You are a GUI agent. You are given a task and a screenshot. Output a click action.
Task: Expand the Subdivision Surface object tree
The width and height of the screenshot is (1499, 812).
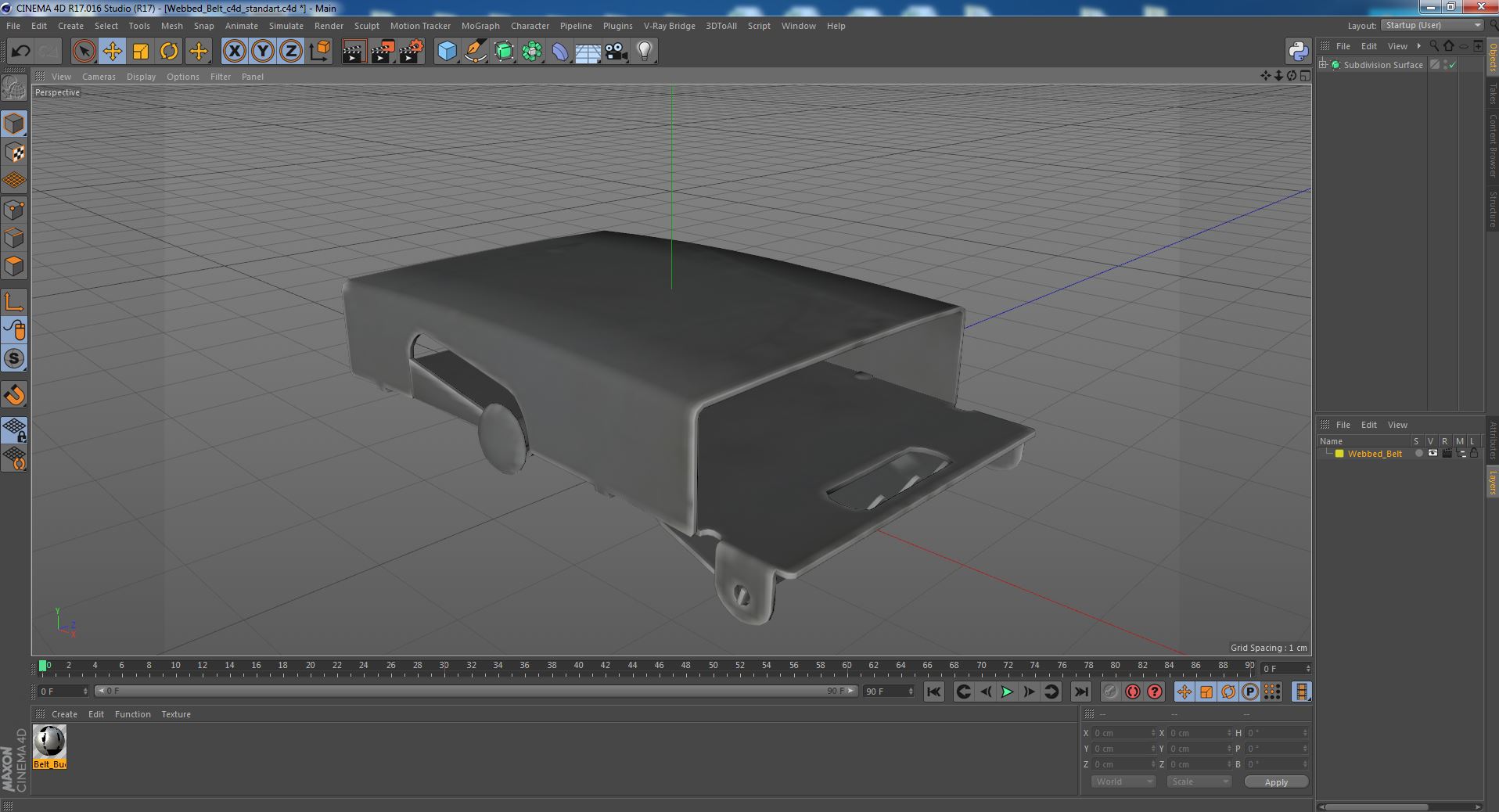1323,65
